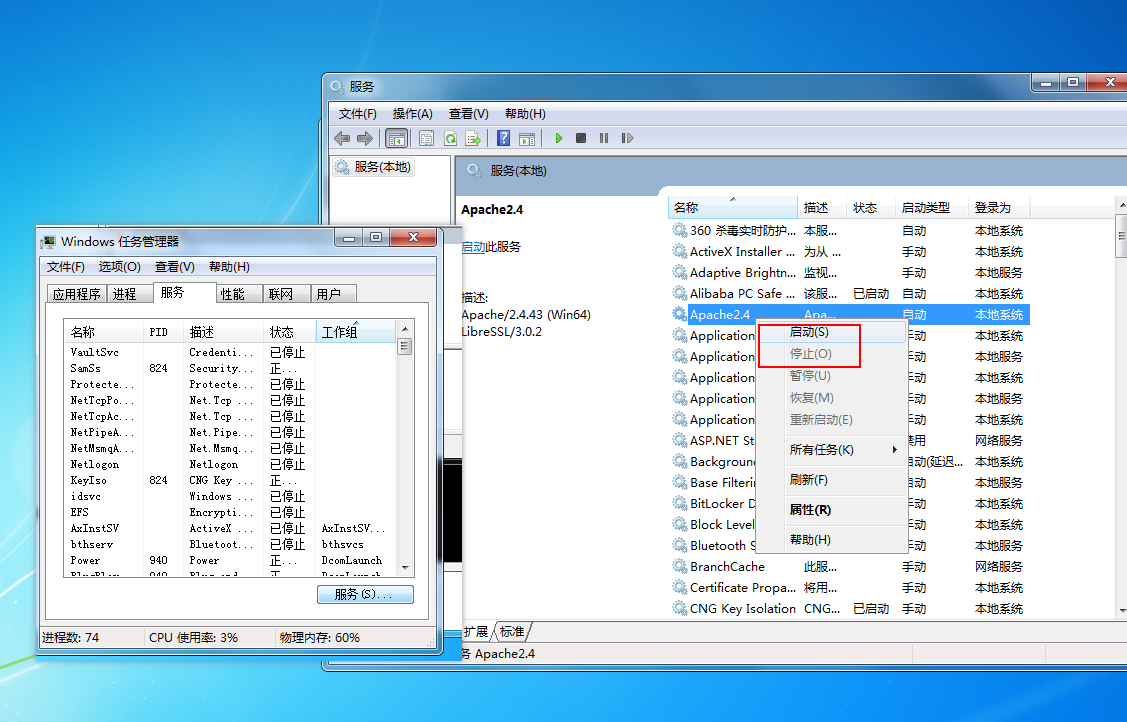Screen dimensions: 1127x722
Task: Toggle the Show/Hide Console Tree toolbar icon
Action: click(396, 138)
